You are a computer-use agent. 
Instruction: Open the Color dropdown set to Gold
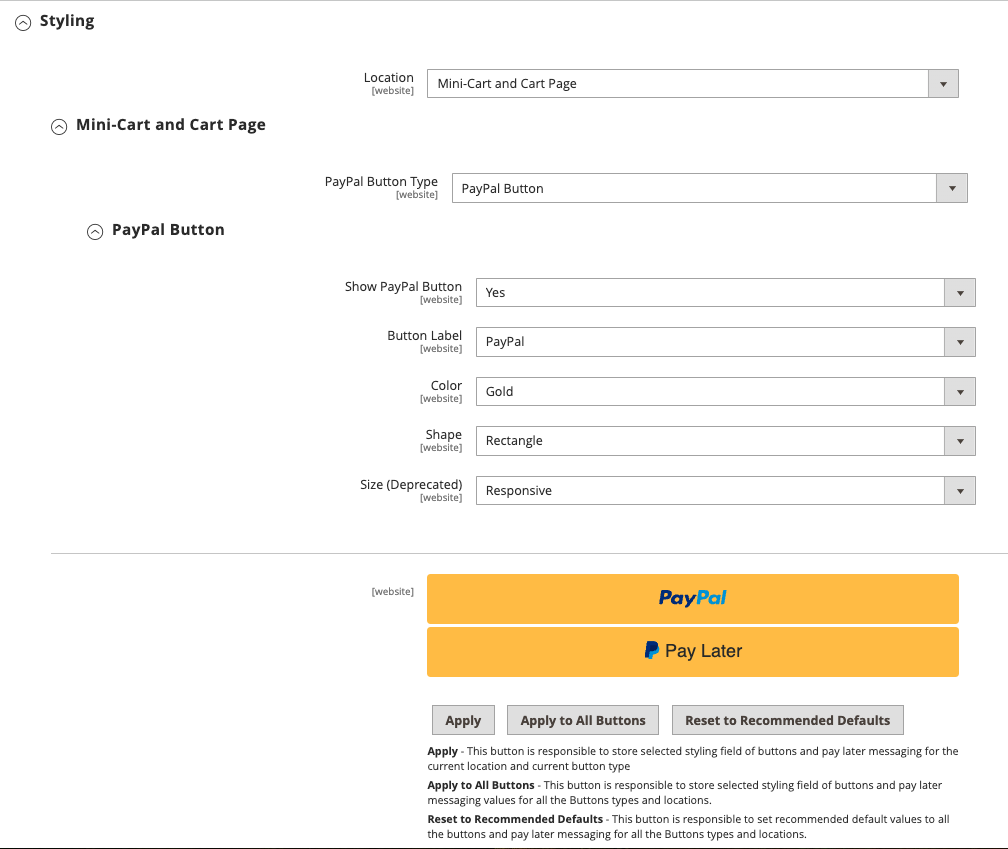click(x=726, y=391)
